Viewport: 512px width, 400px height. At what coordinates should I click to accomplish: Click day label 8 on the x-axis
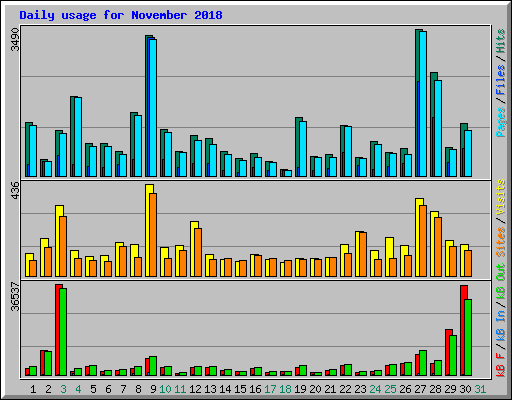tap(138, 389)
